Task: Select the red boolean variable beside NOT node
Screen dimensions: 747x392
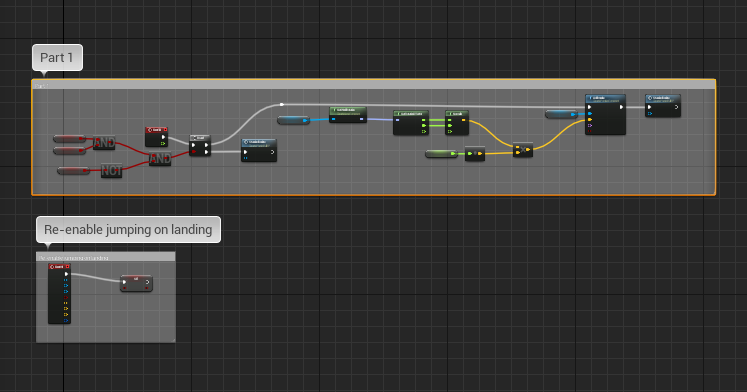Action: [73, 171]
